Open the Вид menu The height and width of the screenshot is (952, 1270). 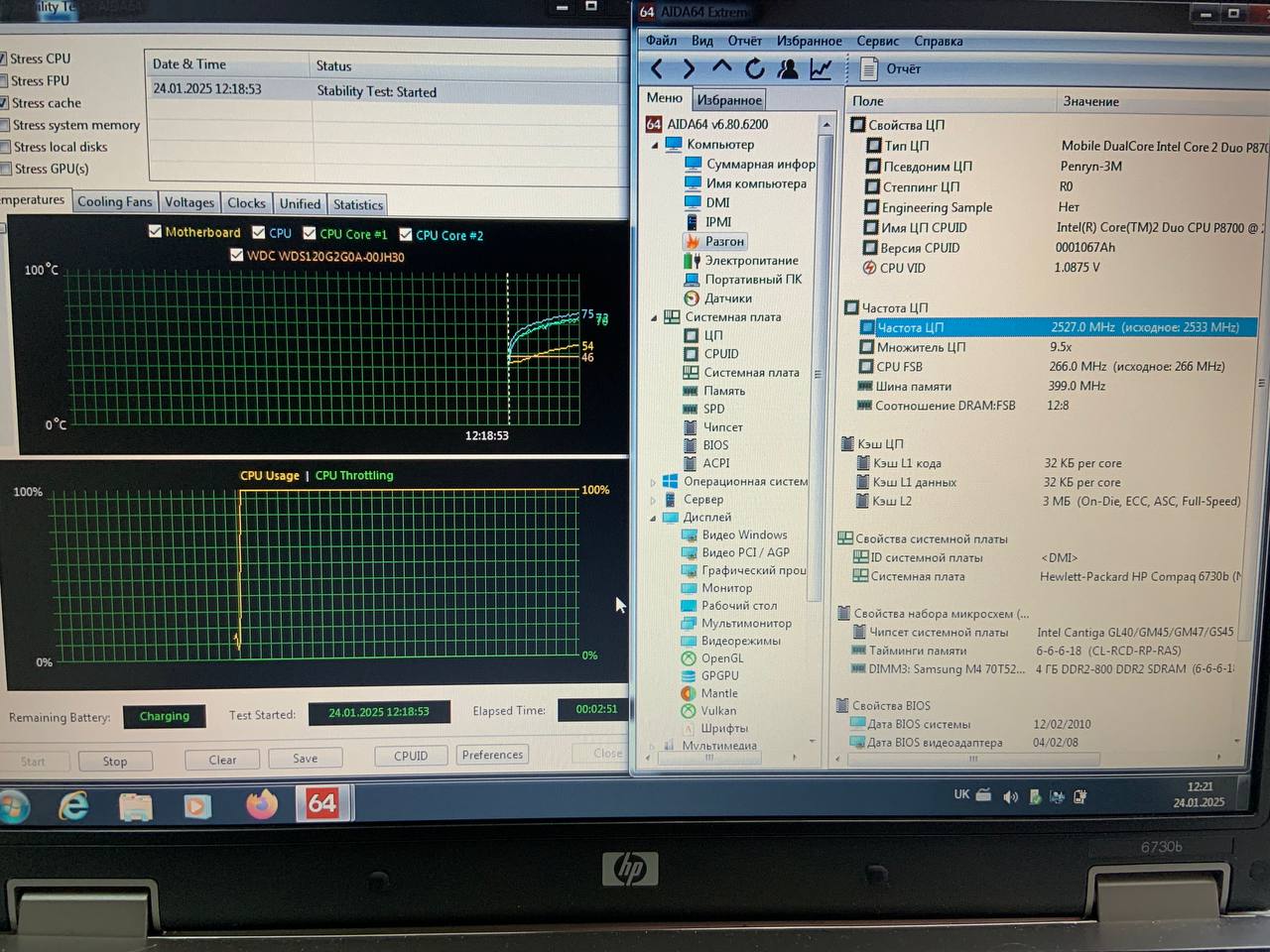click(x=702, y=41)
